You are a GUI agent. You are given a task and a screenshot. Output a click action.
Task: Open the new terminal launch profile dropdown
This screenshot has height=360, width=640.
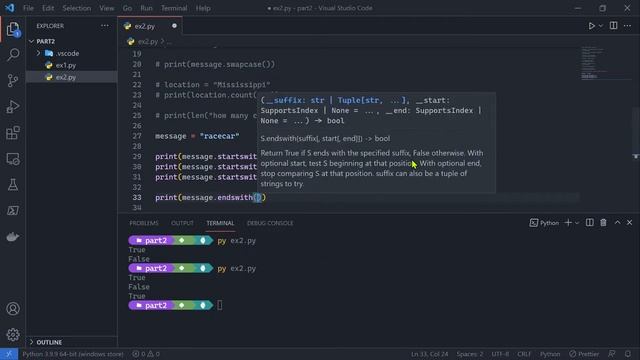pyautogui.click(x=577, y=223)
